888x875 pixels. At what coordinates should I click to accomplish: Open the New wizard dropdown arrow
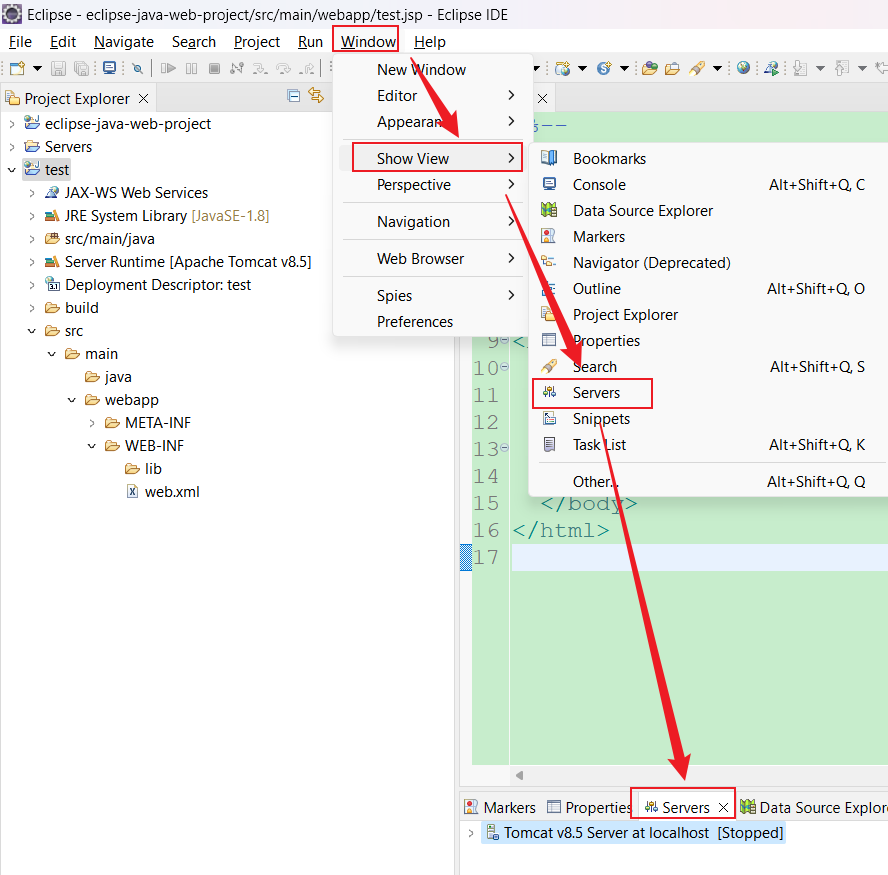tap(37, 69)
